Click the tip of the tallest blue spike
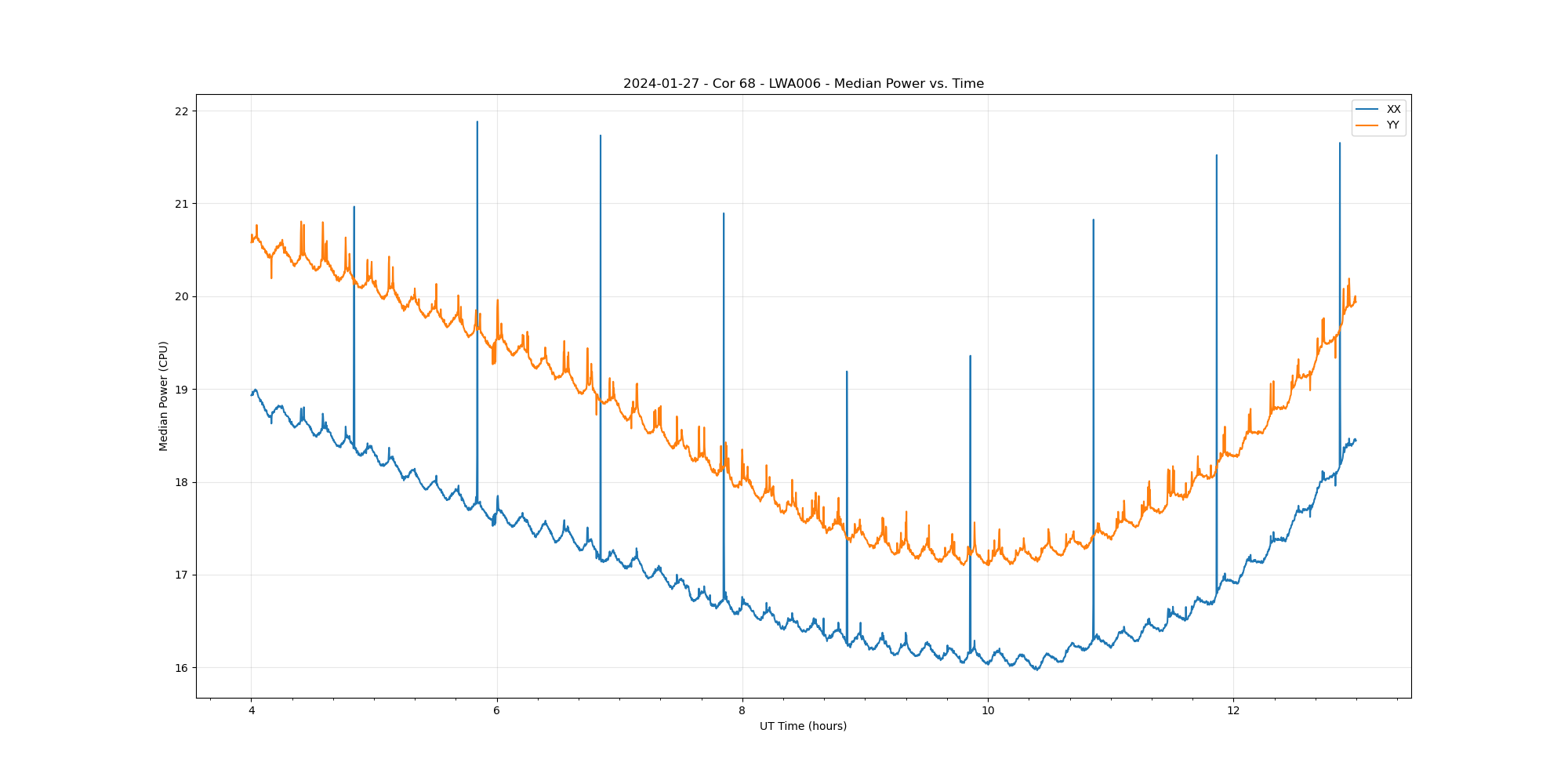Screen dimensions: 1568x784 point(477,122)
